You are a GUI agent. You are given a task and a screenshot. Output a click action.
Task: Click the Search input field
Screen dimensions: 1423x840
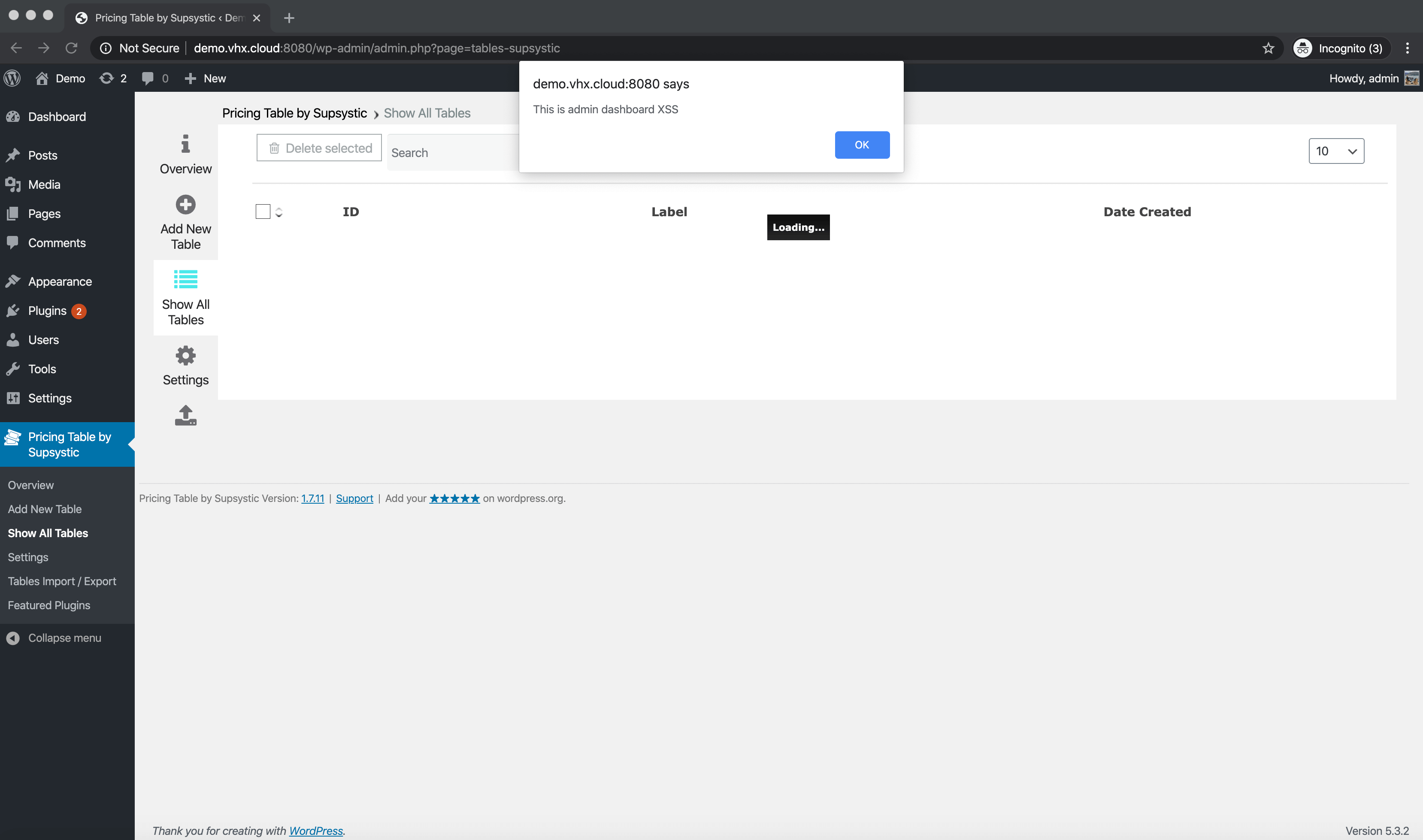coord(453,153)
